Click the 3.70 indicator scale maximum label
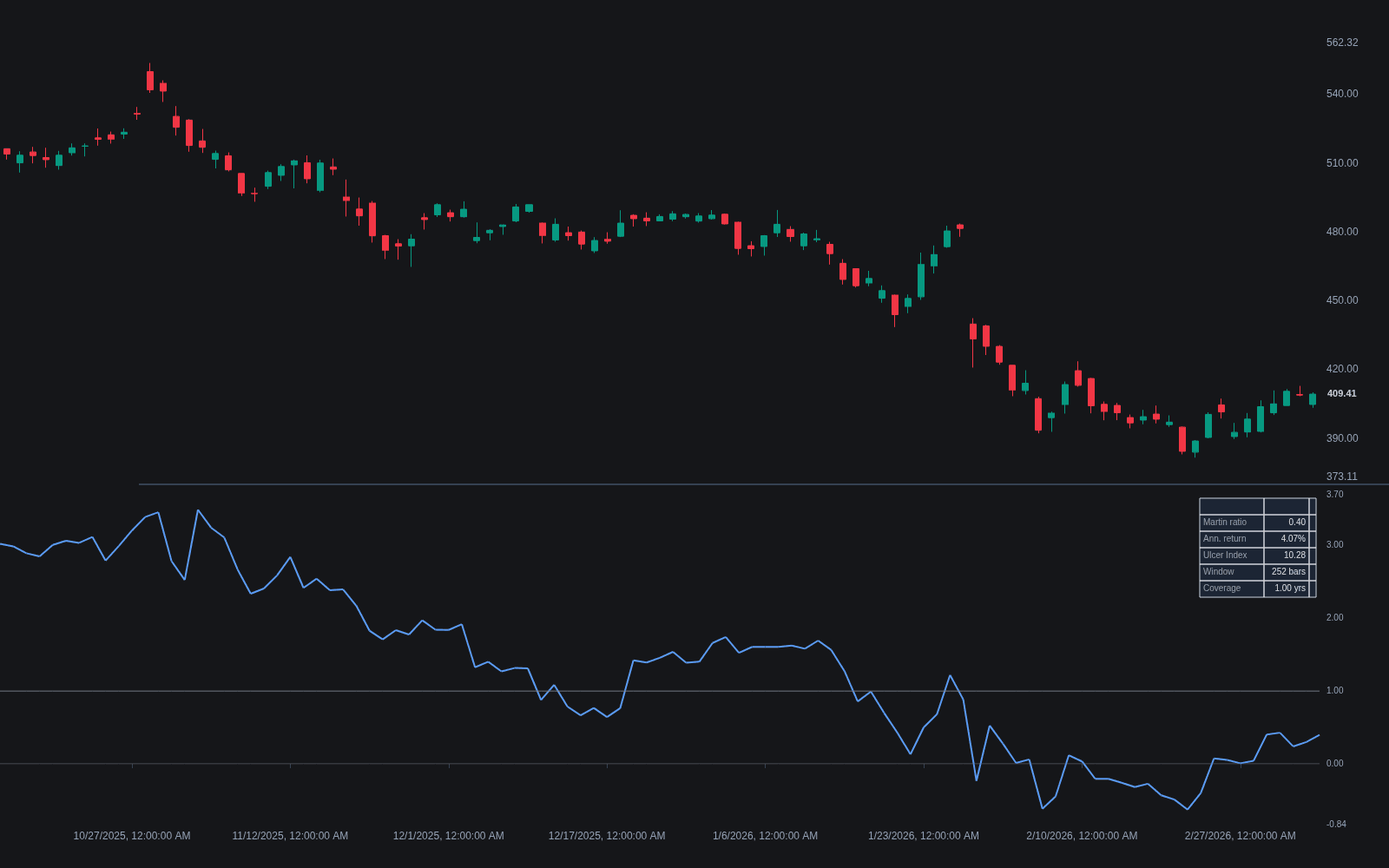 click(x=1334, y=495)
